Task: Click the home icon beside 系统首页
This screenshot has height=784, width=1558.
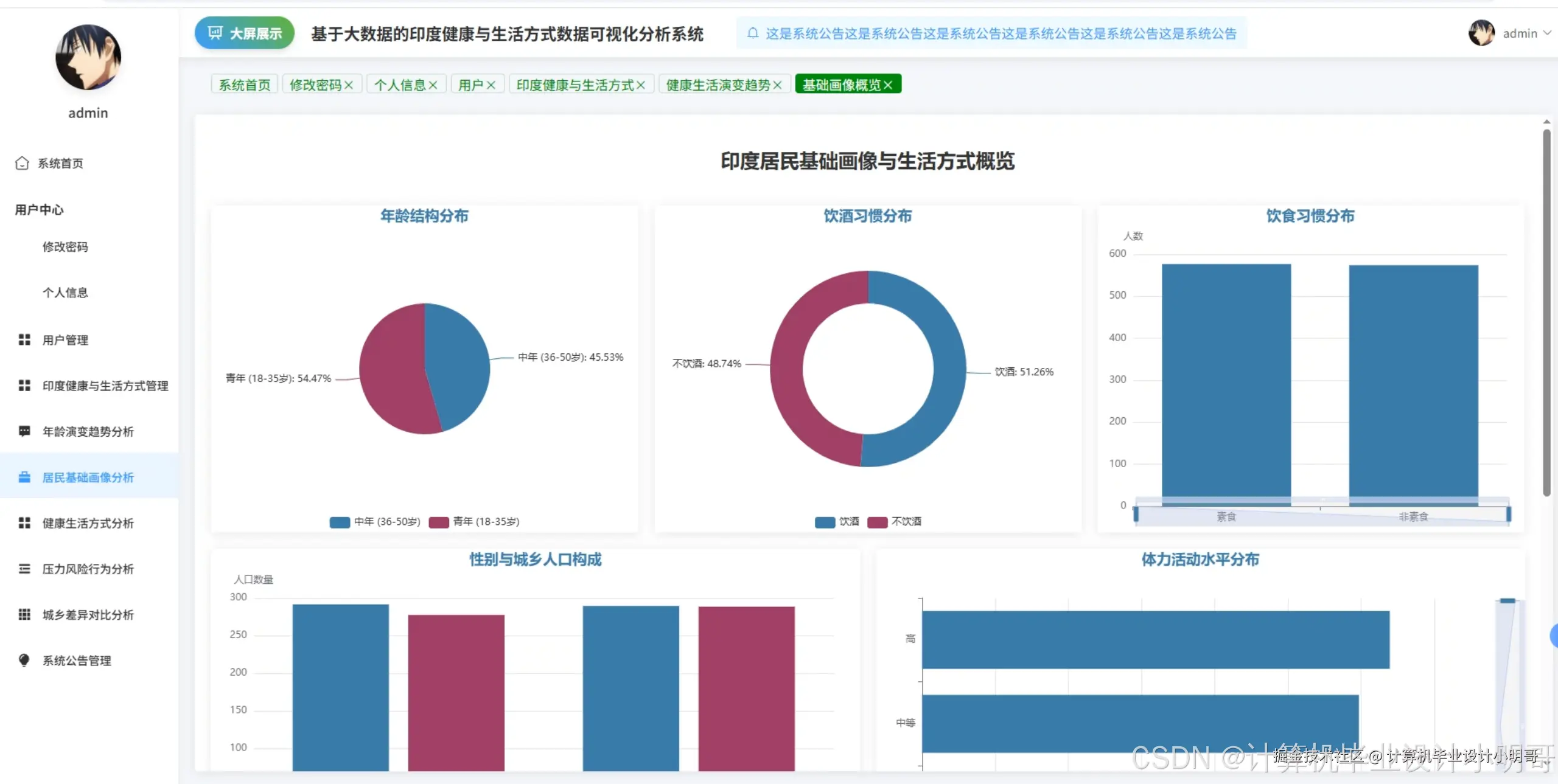Action: [22, 163]
